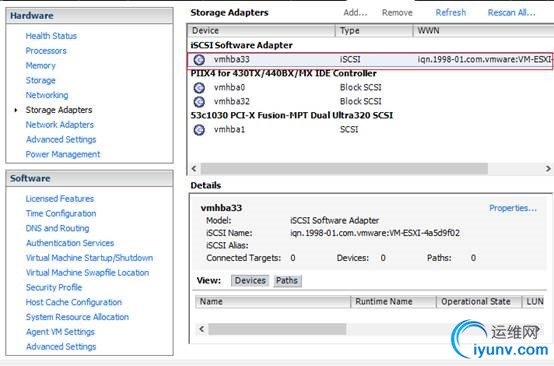Click the vmhba1 adapter icon
This screenshot has height=366, width=554.
tap(199, 130)
